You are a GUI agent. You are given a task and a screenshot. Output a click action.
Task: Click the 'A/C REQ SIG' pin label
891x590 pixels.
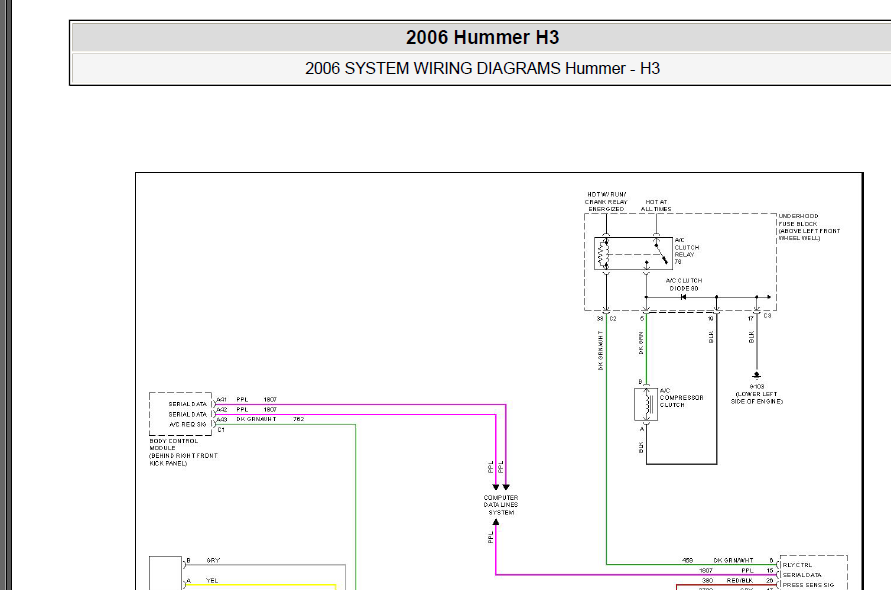coord(188,424)
